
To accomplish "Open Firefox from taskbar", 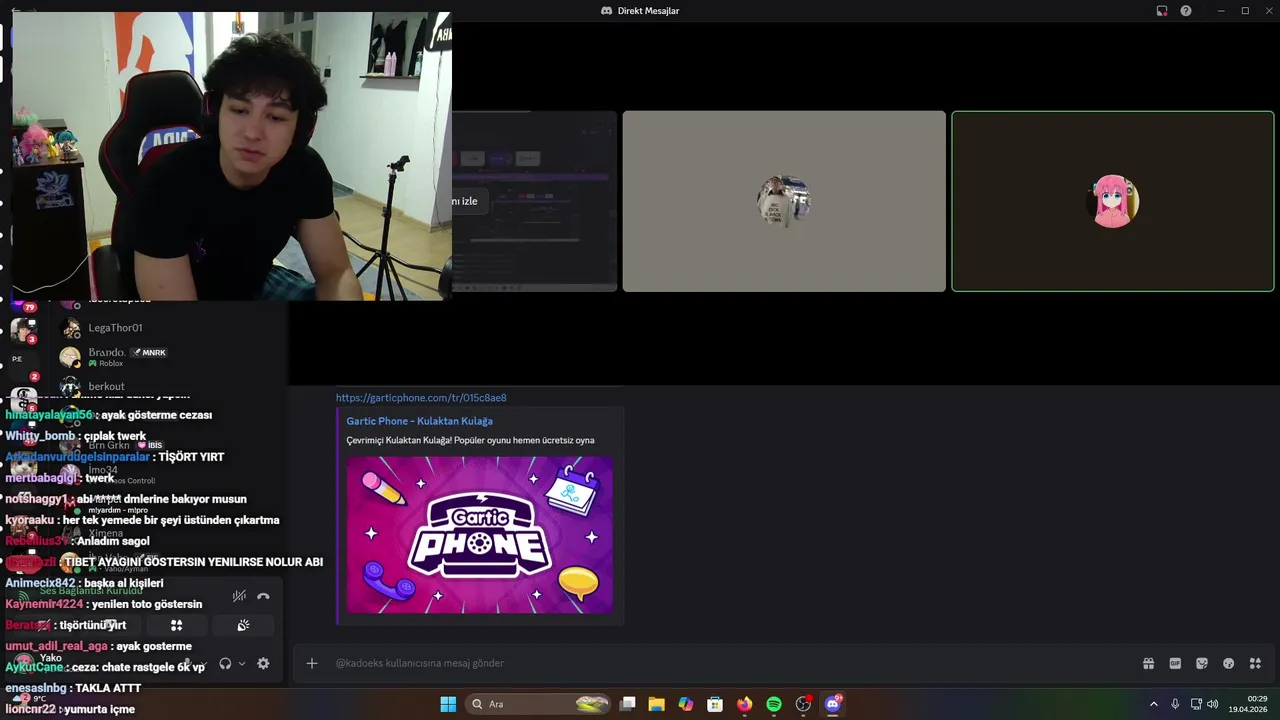I will tap(744, 704).
